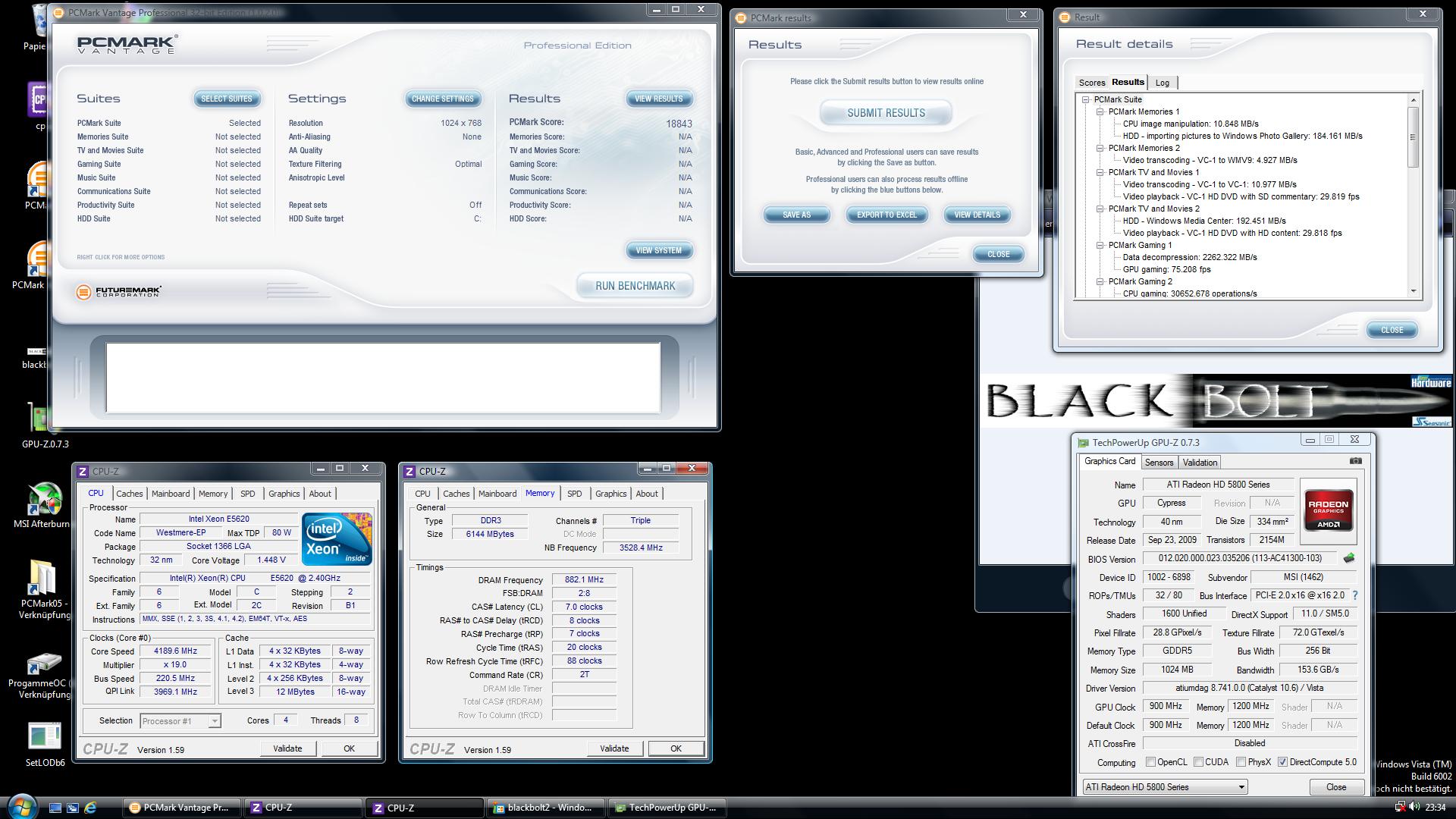Open the PCMark05 Verknüpfung folder icon
The height and width of the screenshot is (819, 1456).
pyautogui.click(x=42, y=578)
